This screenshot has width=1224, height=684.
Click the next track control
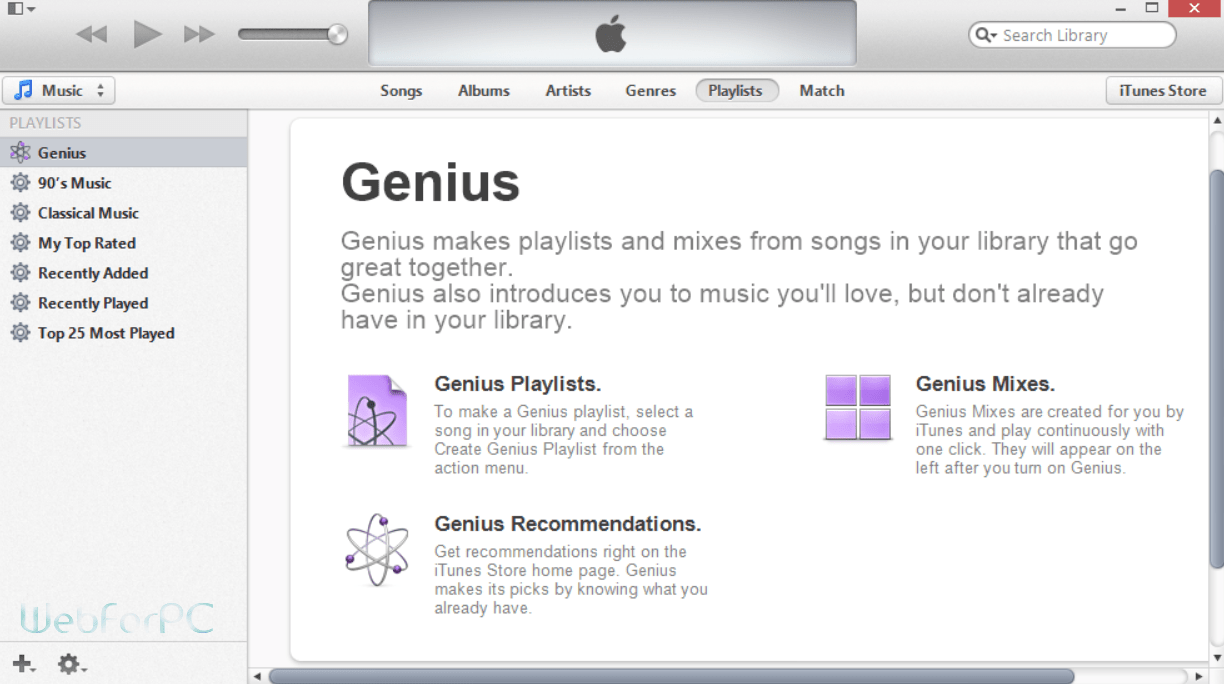coord(198,33)
